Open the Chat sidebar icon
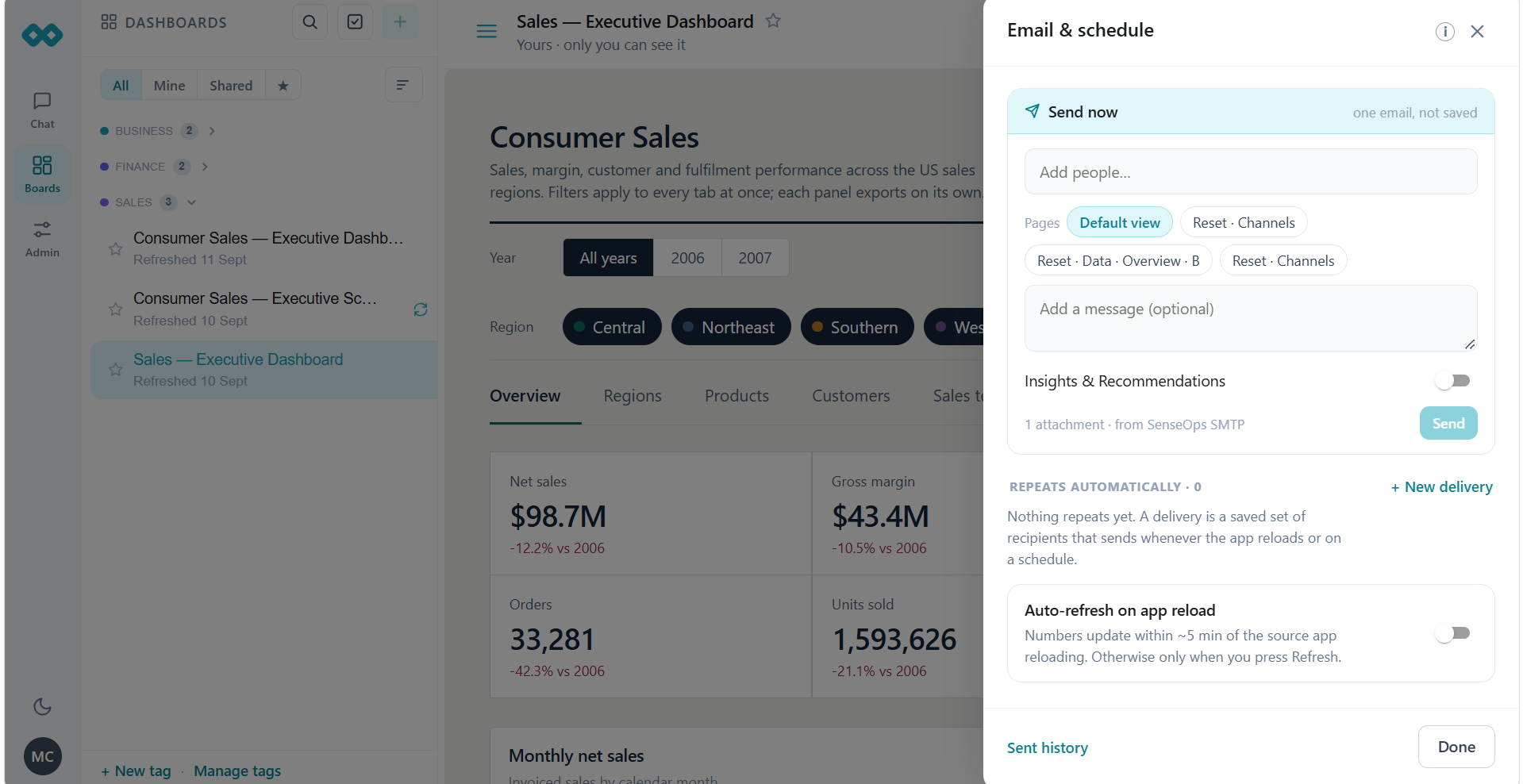The height and width of the screenshot is (784, 1523). tap(42, 110)
